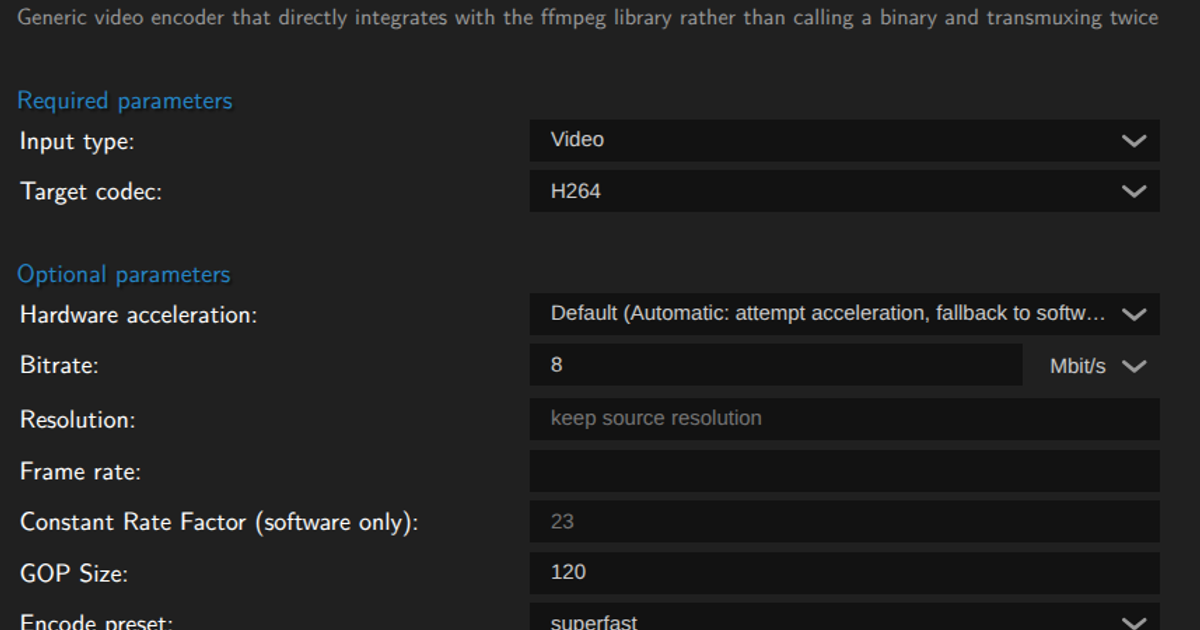This screenshot has height=630, width=1200.
Task: Click the chevron on Hardware acceleration field
Action: (1133, 314)
